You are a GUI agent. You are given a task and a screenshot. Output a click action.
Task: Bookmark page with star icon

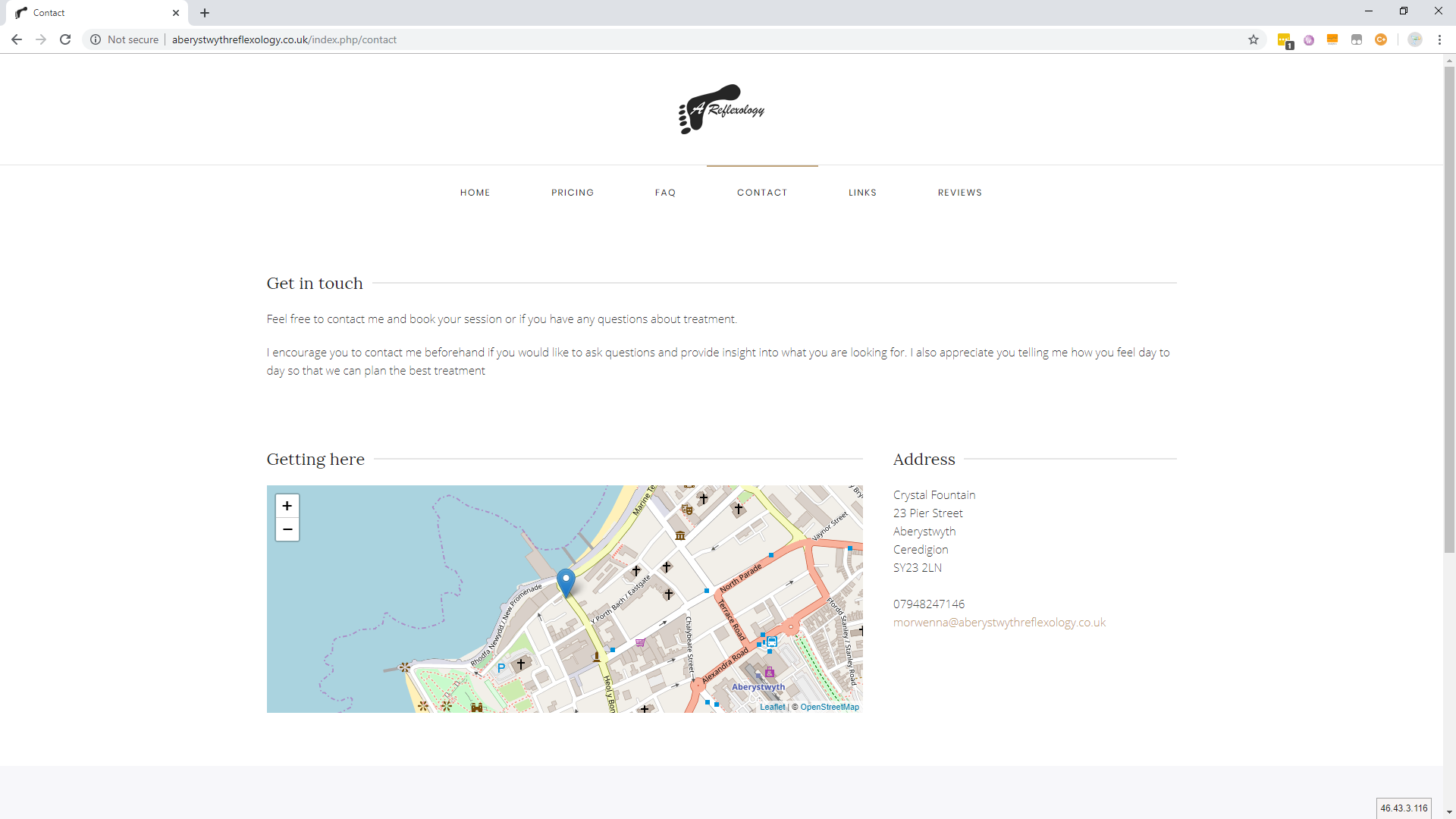pyautogui.click(x=1254, y=39)
